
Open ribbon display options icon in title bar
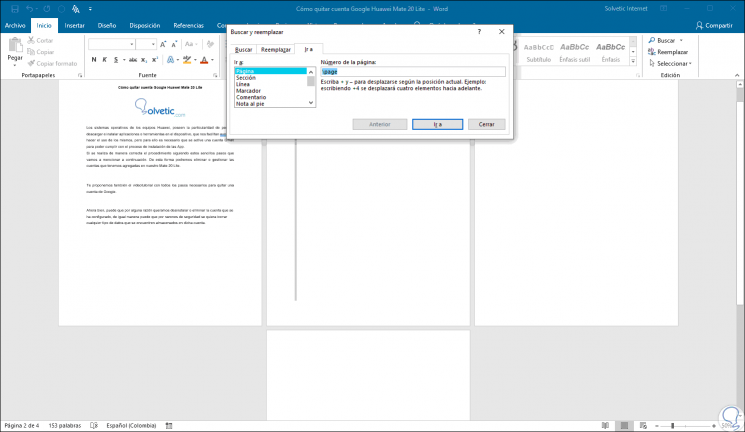tap(664, 9)
